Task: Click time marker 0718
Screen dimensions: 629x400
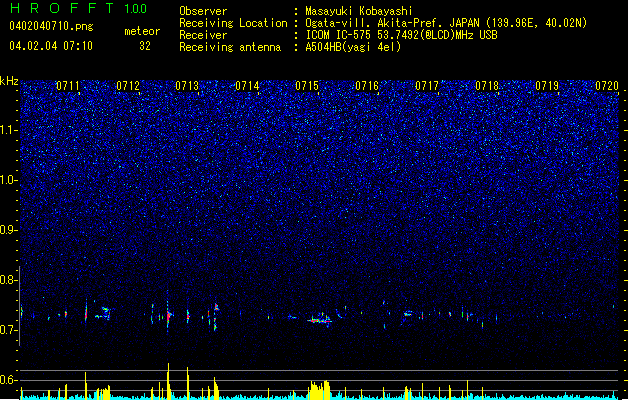Action: point(487,86)
